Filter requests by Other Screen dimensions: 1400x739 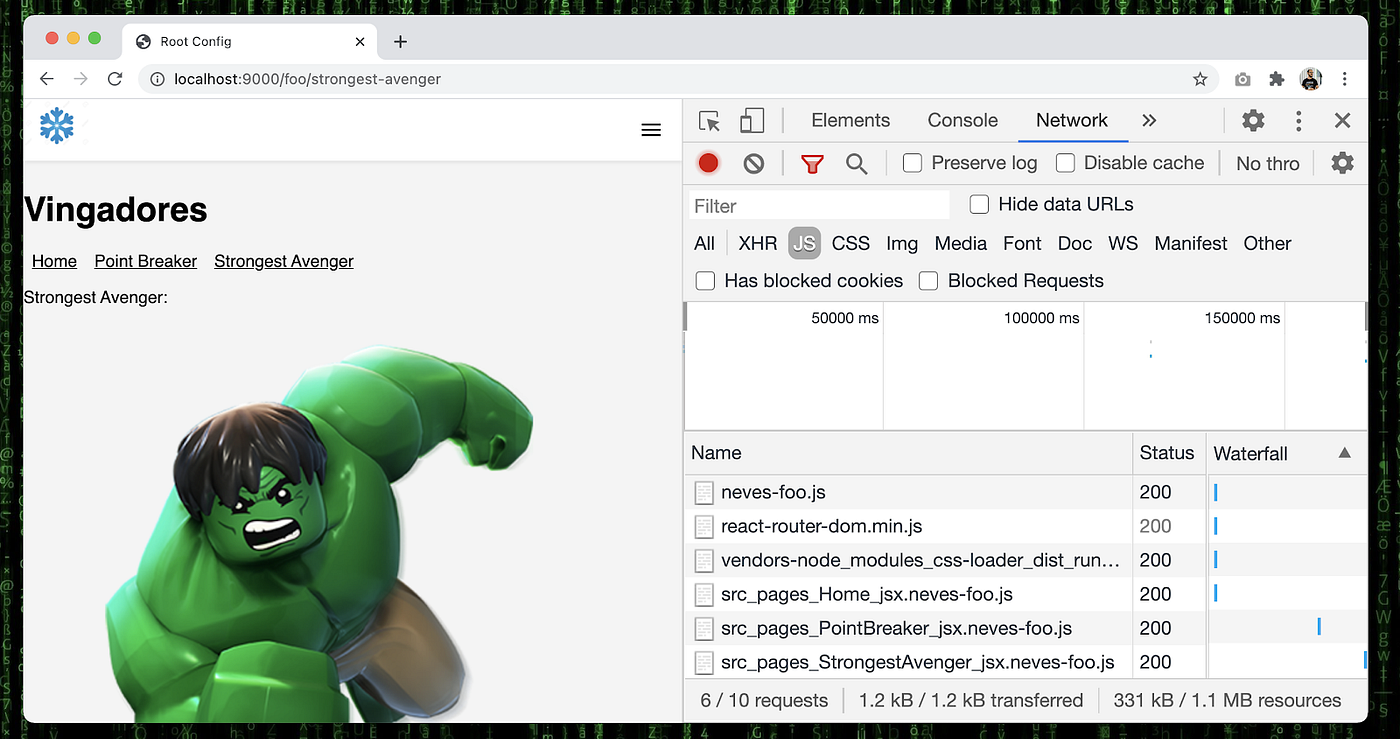pos(1267,243)
